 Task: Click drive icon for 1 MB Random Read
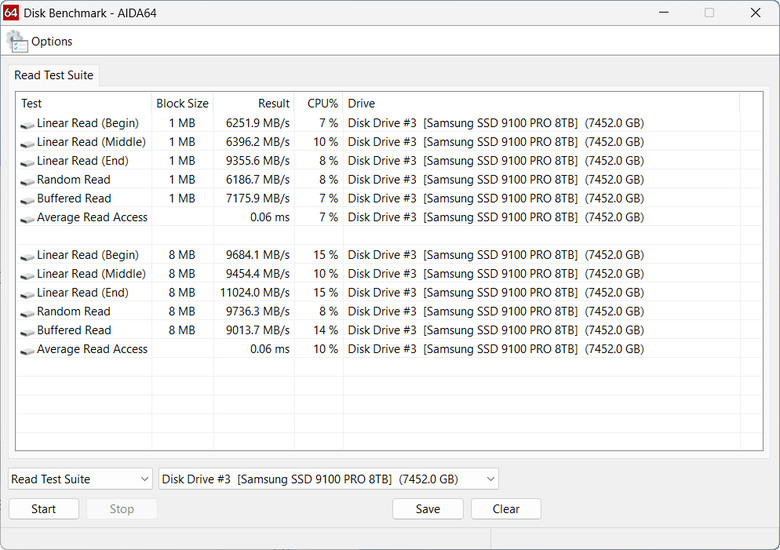[x=27, y=181]
